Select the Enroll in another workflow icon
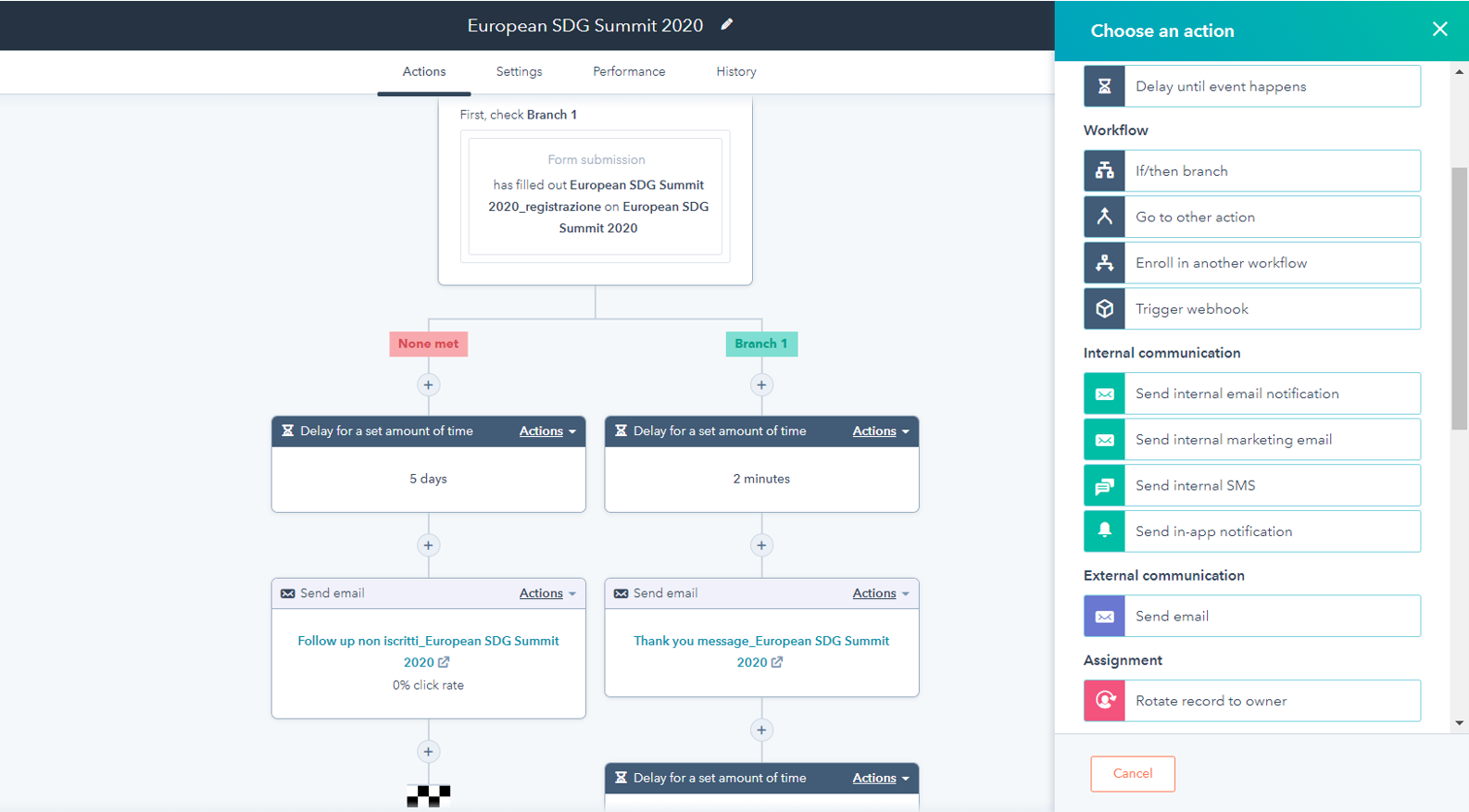The width and height of the screenshot is (1469, 812). point(1104,263)
